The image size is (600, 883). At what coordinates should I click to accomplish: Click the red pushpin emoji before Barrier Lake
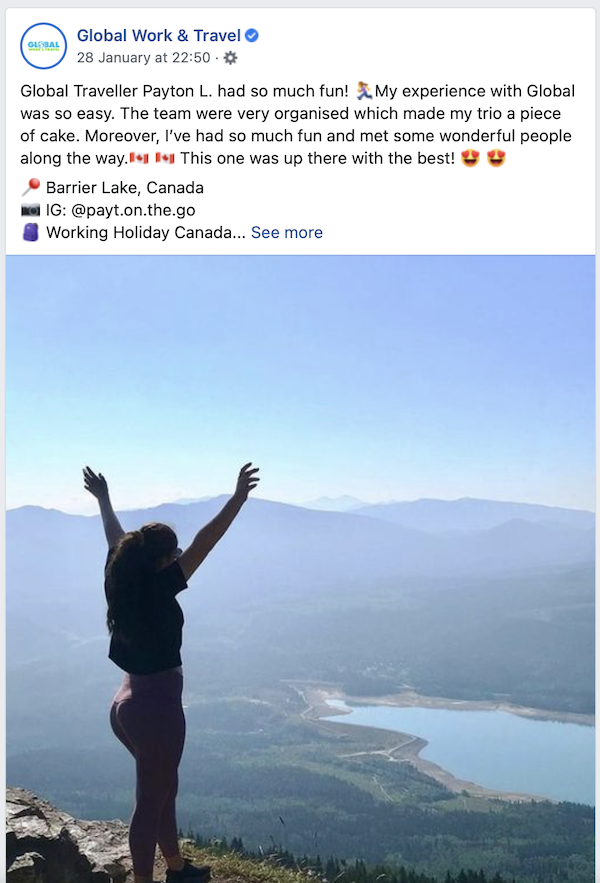[30, 187]
